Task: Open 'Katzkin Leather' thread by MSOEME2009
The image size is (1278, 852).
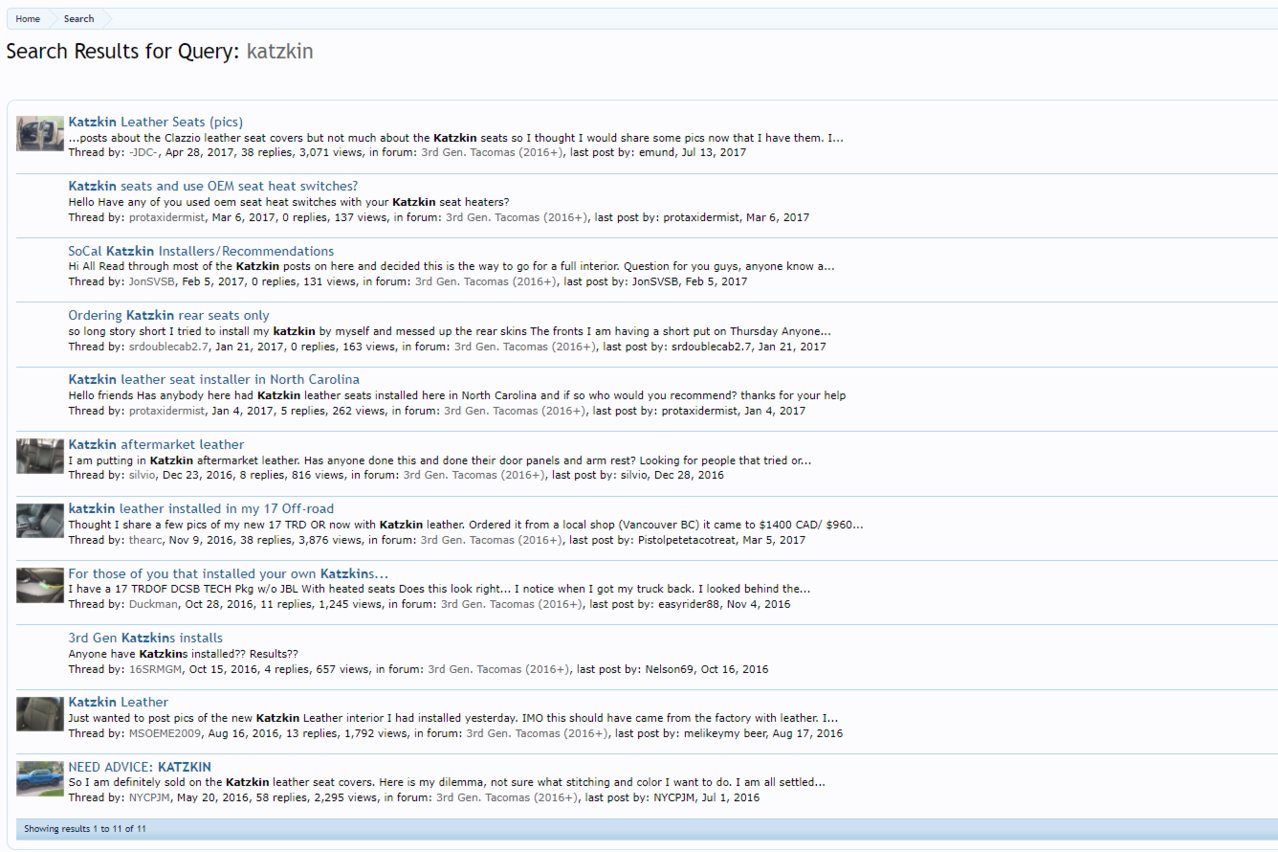Action: click(x=118, y=702)
